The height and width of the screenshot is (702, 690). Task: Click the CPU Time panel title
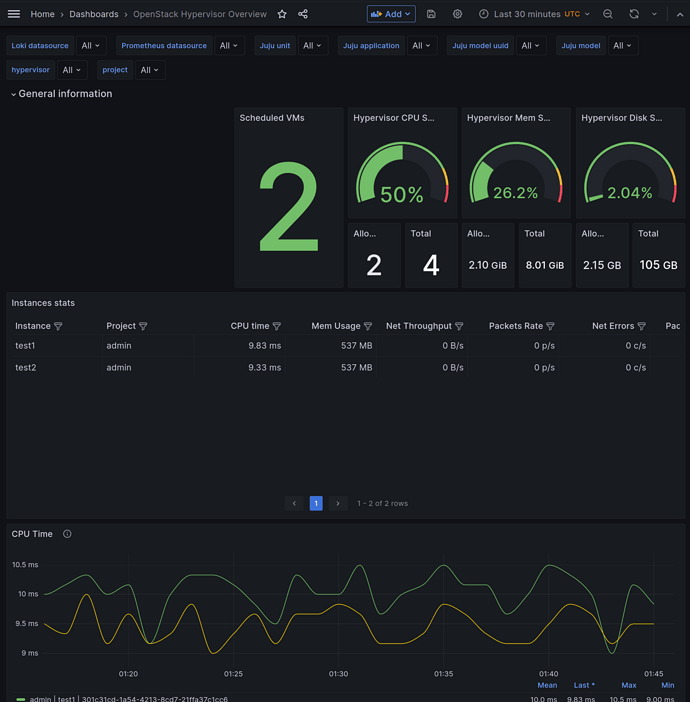(32, 534)
